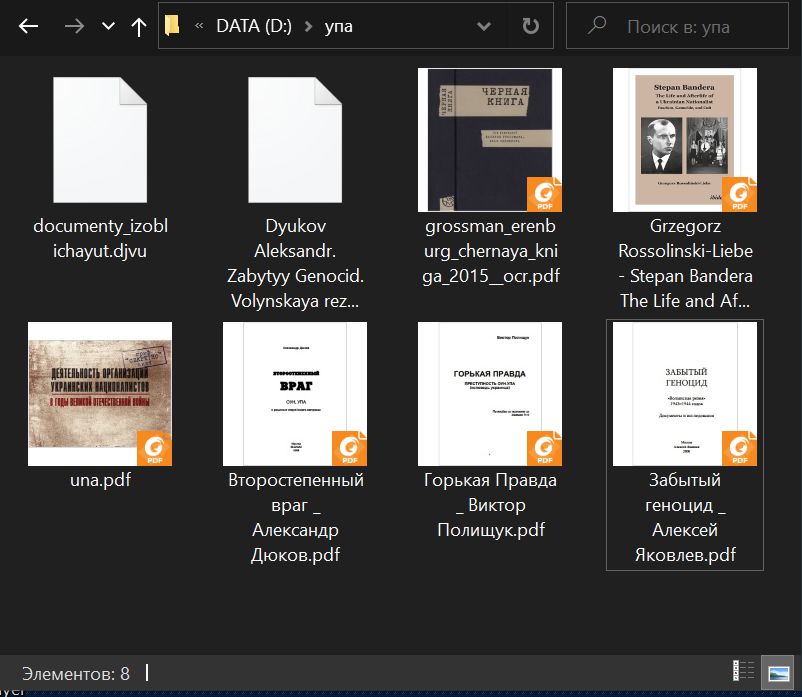Switch to details list view
Image resolution: width=802 pixels, height=697 pixels.
tap(743, 670)
